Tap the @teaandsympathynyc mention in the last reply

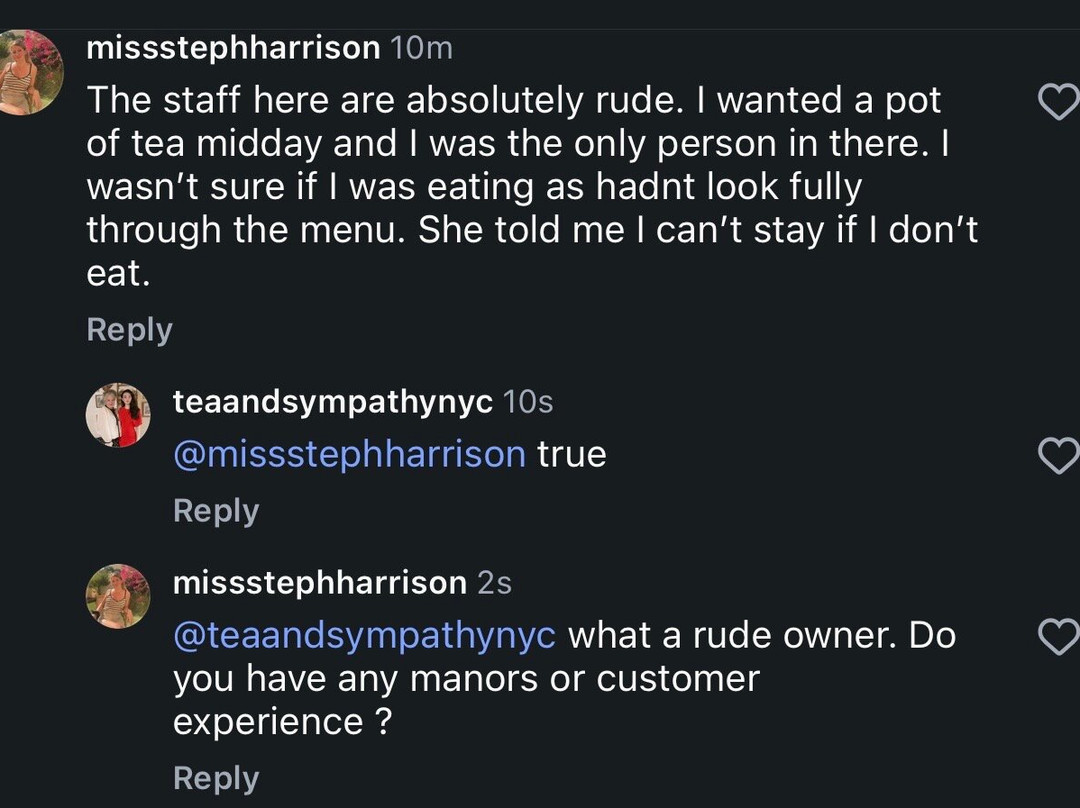(x=364, y=636)
